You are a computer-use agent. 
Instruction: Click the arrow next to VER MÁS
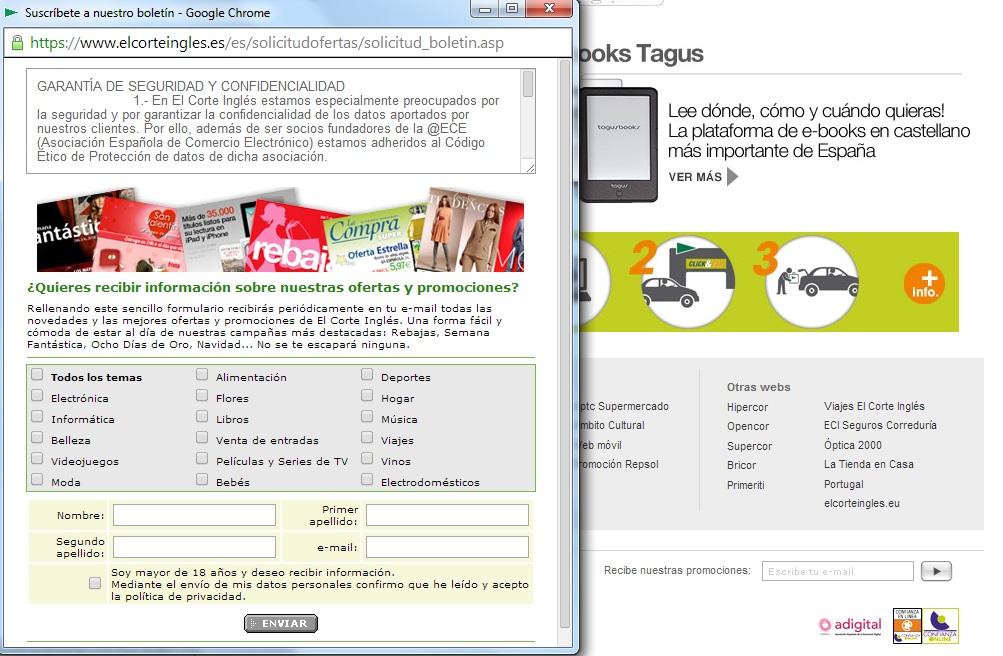[733, 177]
